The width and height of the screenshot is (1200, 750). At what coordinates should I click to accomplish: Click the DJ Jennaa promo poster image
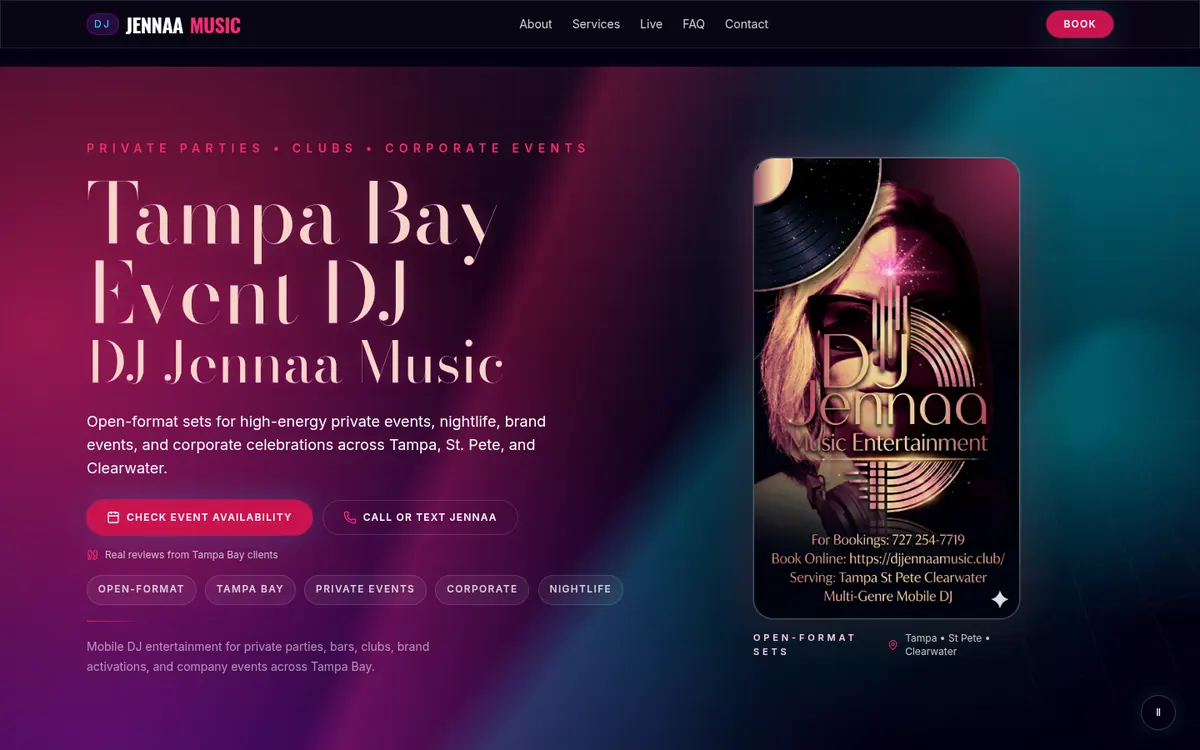coord(886,388)
